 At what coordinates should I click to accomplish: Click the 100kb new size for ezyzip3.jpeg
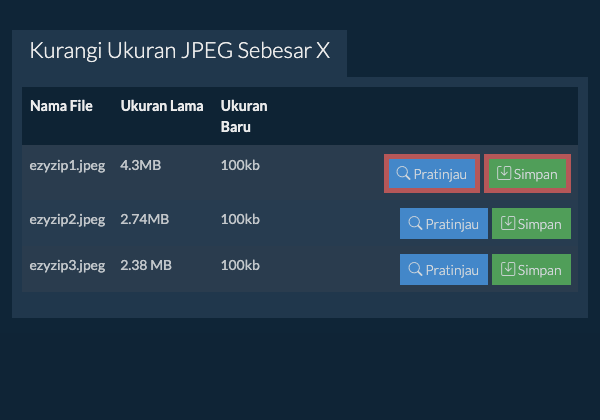[240, 265]
